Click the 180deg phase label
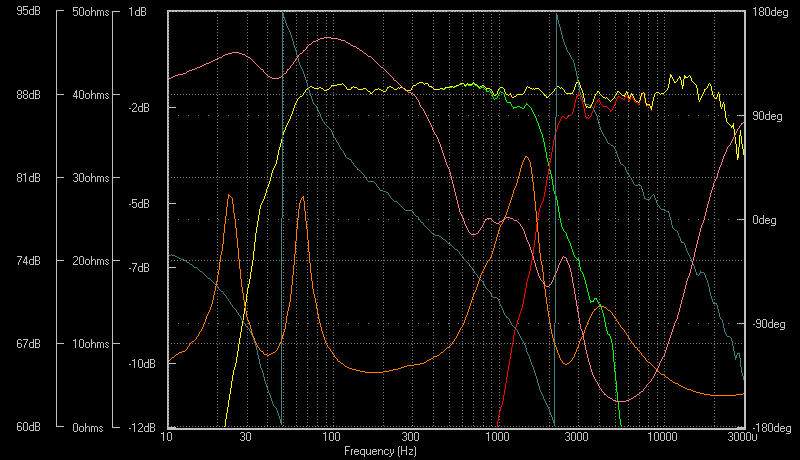This screenshot has height=460, width=800. tap(770, 12)
